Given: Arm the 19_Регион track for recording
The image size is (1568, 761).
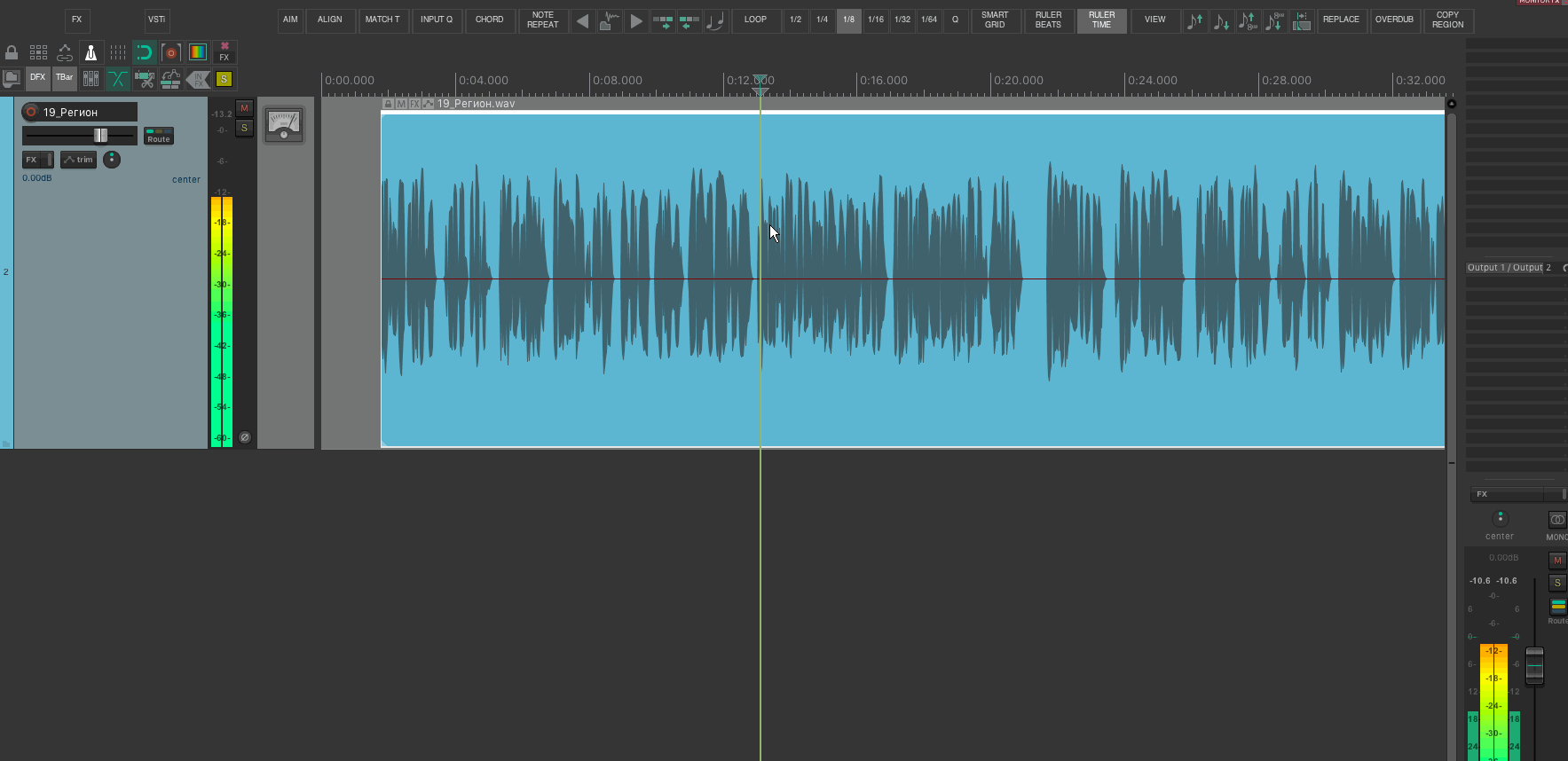Looking at the screenshot, I should tap(31, 112).
